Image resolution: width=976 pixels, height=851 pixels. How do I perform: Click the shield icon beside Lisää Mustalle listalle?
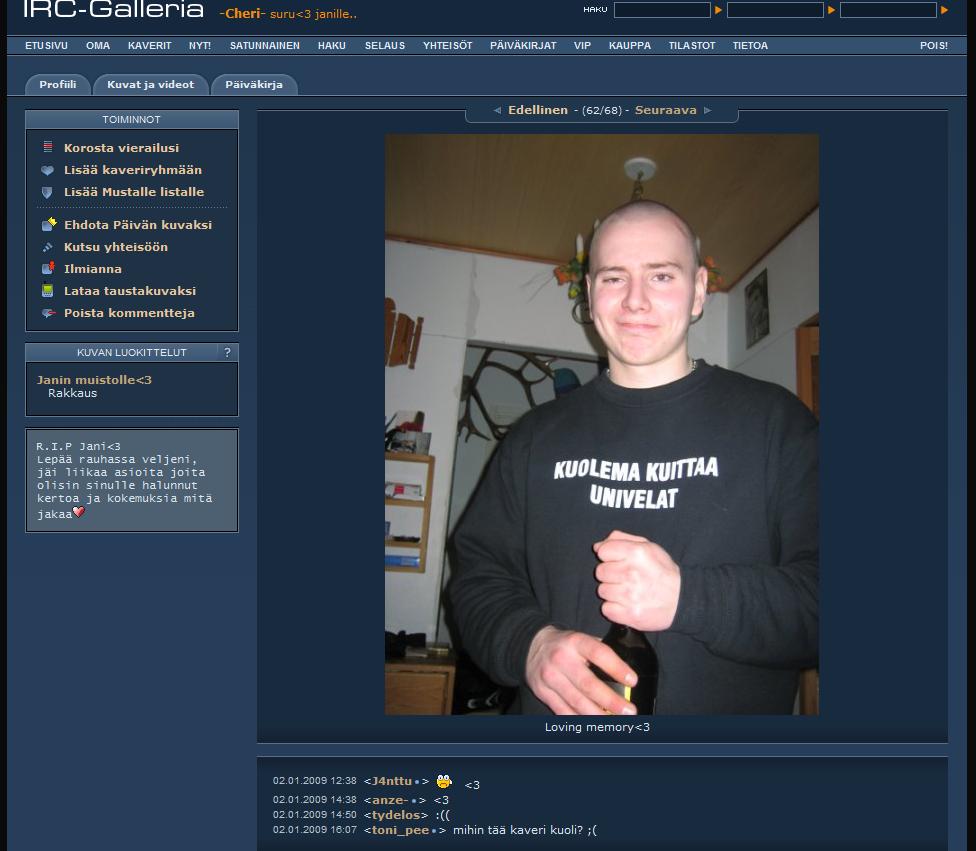coord(47,192)
